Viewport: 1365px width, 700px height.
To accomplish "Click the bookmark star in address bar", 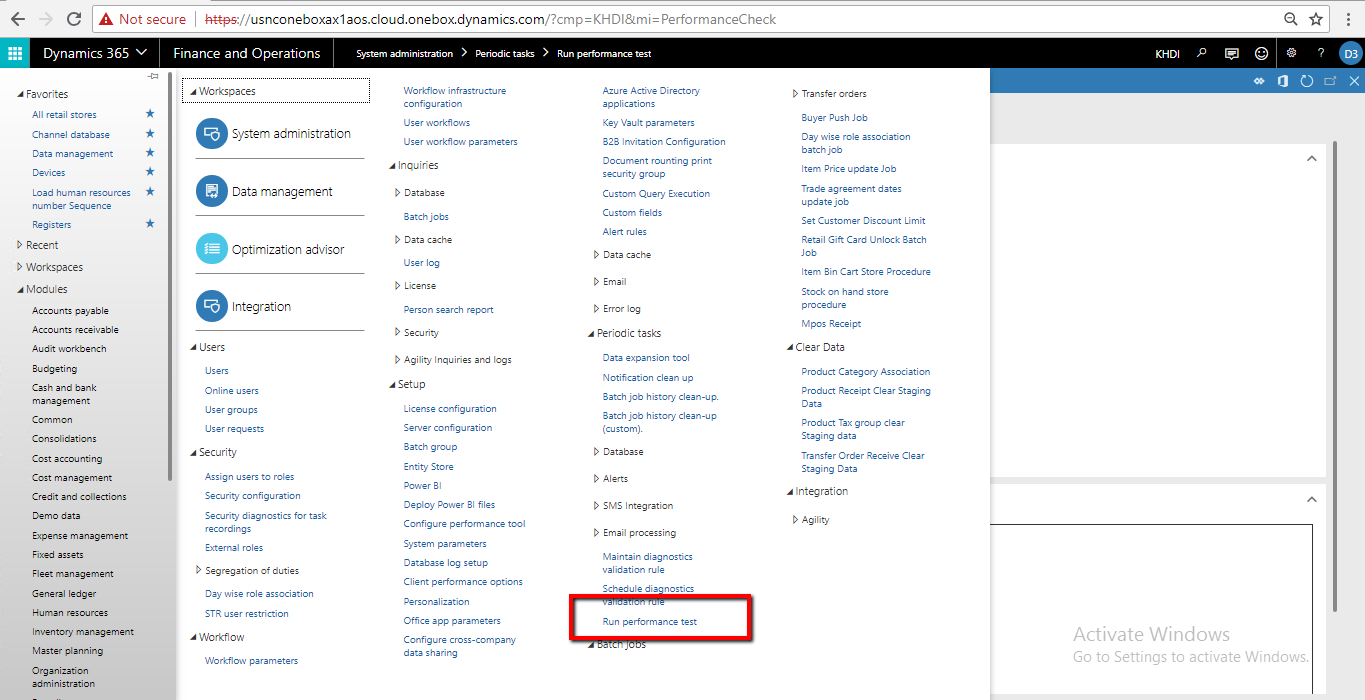I will [x=1316, y=19].
